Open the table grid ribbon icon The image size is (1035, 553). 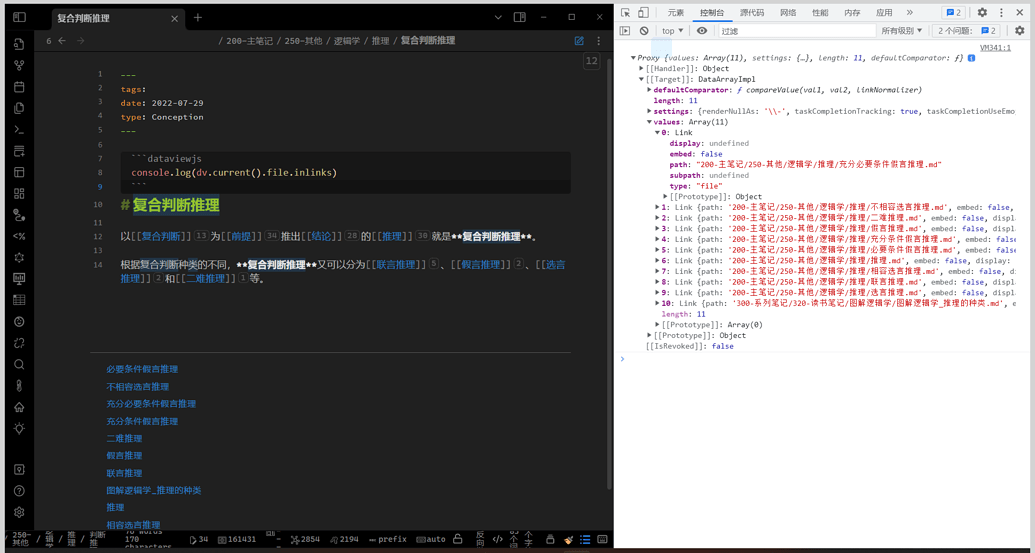point(19,300)
